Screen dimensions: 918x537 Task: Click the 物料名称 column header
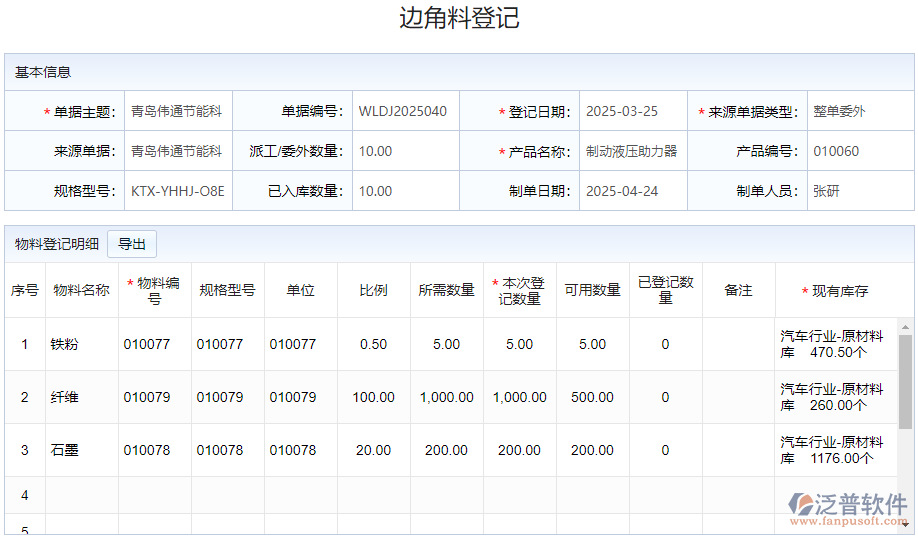click(x=81, y=291)
